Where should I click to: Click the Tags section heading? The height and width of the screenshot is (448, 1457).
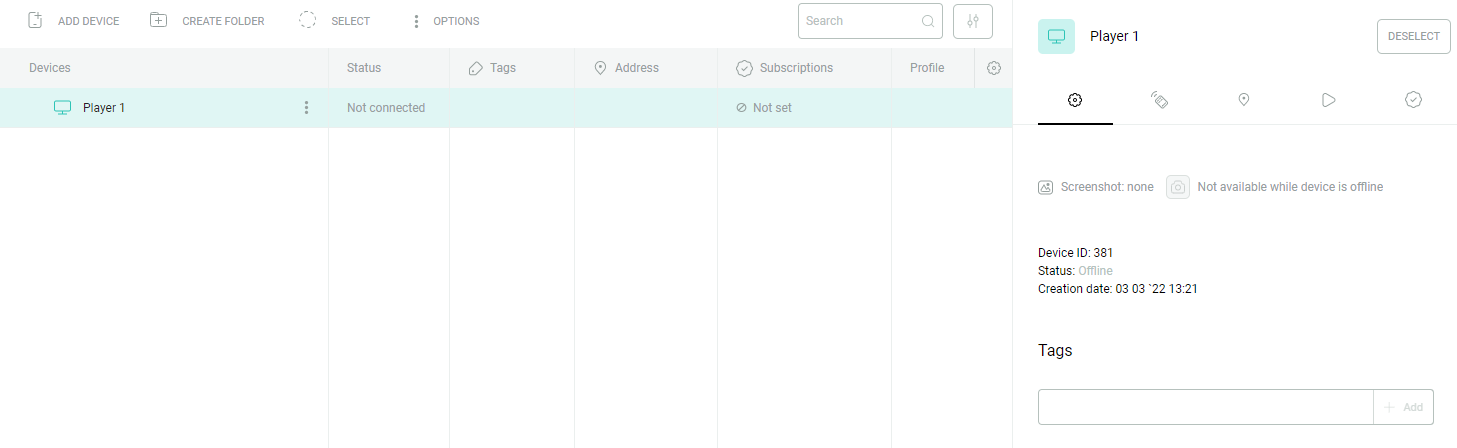coord(1055,351)
